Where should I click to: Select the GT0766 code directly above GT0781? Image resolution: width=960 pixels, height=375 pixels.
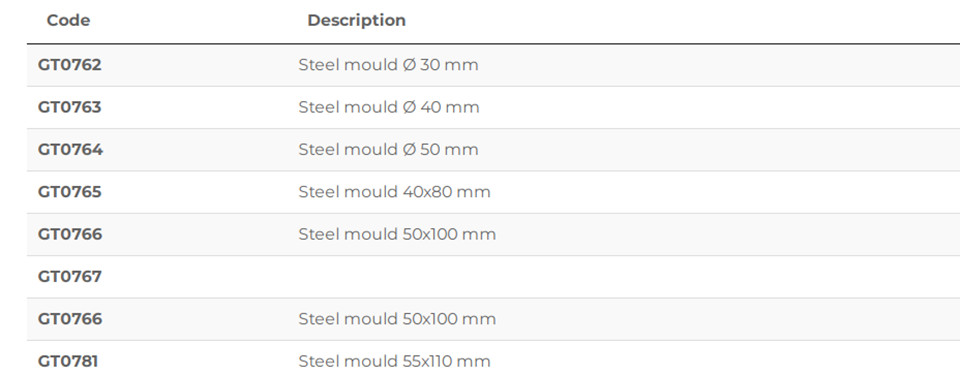coord(70,319)
